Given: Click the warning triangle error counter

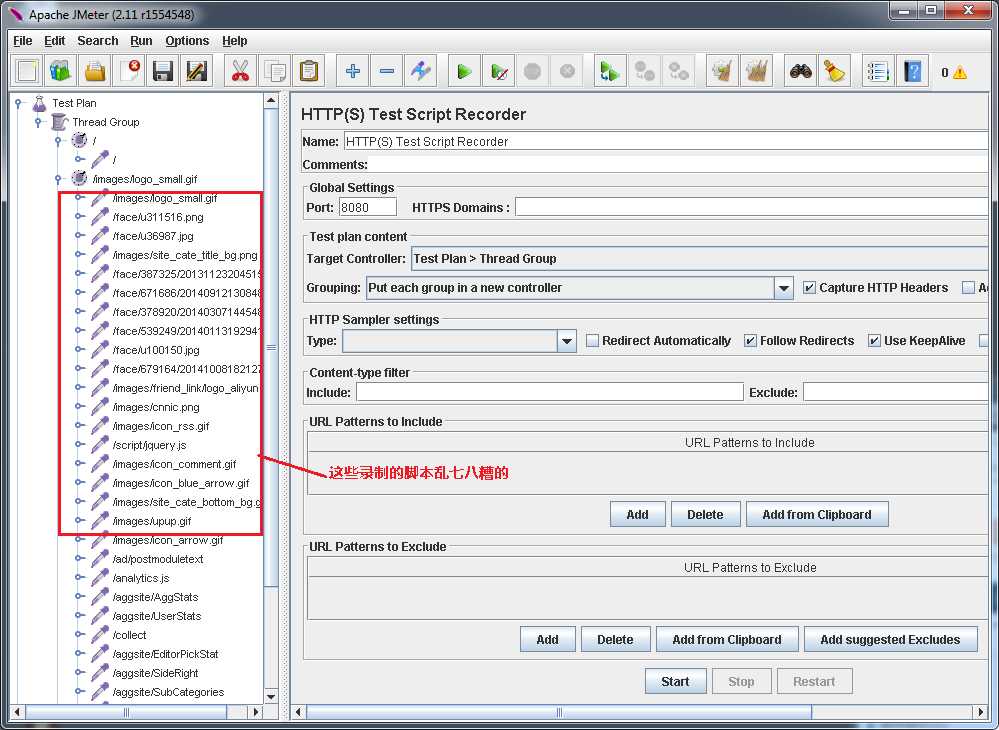Looking at the screenshot, I should [x=959, y=73].
